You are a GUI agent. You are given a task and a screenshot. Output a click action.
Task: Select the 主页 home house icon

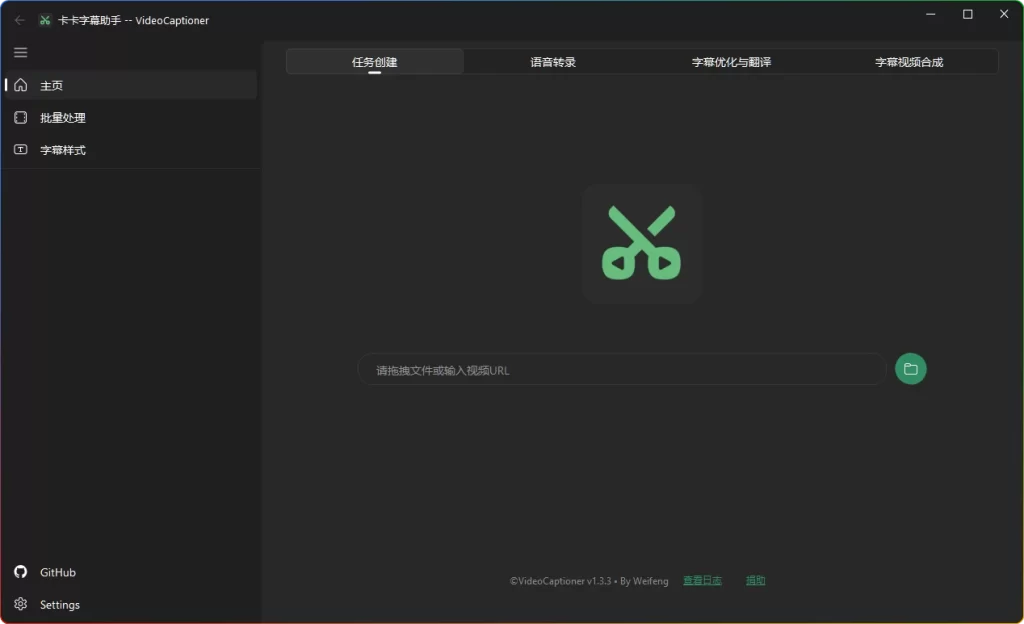[22, 85]
